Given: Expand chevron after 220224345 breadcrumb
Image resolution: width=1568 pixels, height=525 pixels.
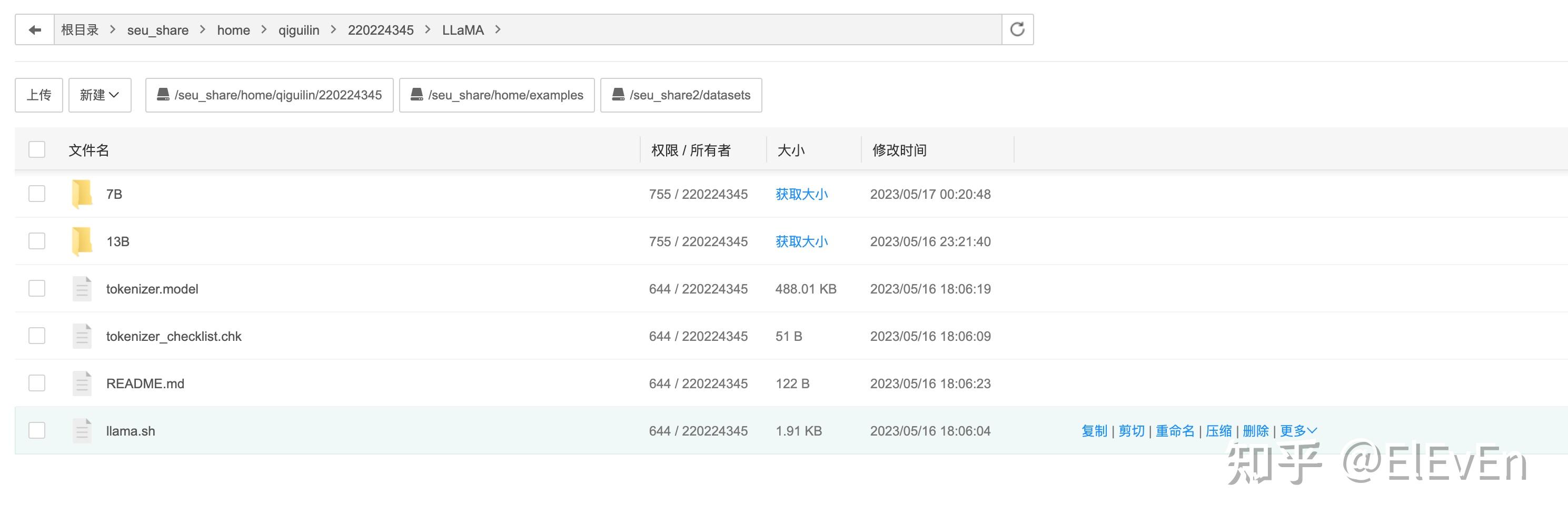Looking at the screenshot, I should [428, 29].
